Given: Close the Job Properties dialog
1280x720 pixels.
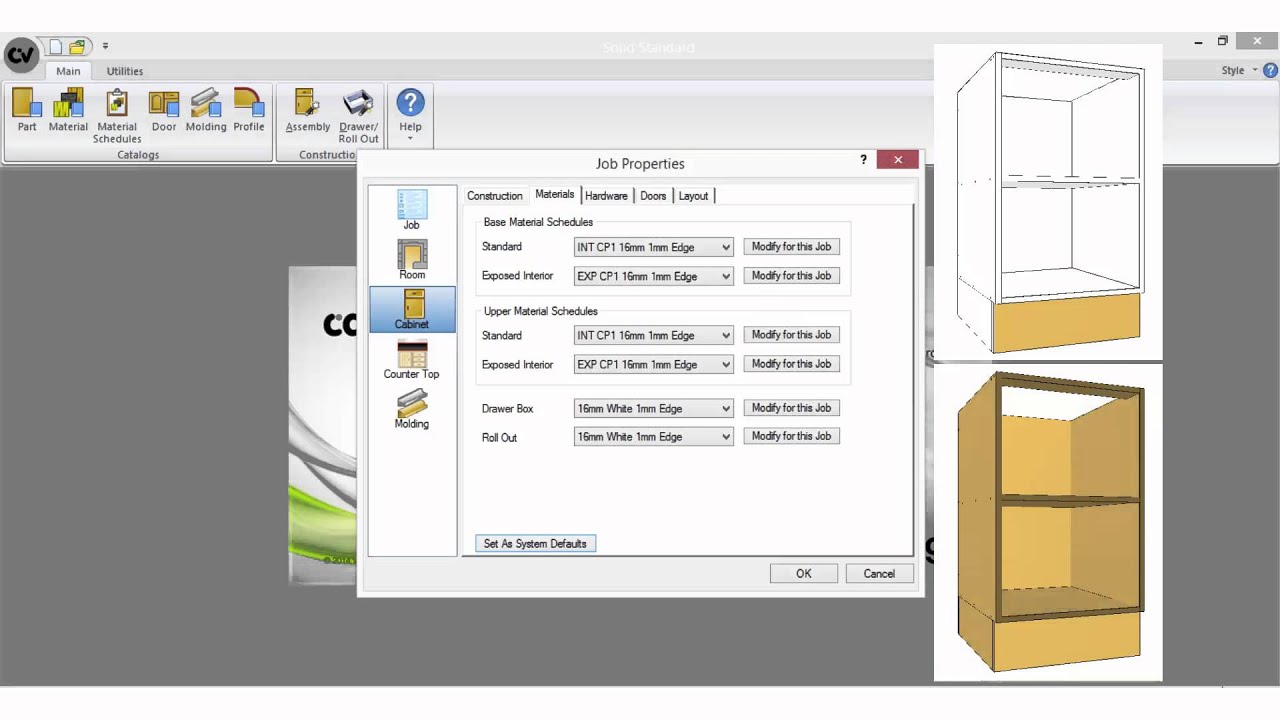Looking at the screenshot, I should tap(898, 160).
